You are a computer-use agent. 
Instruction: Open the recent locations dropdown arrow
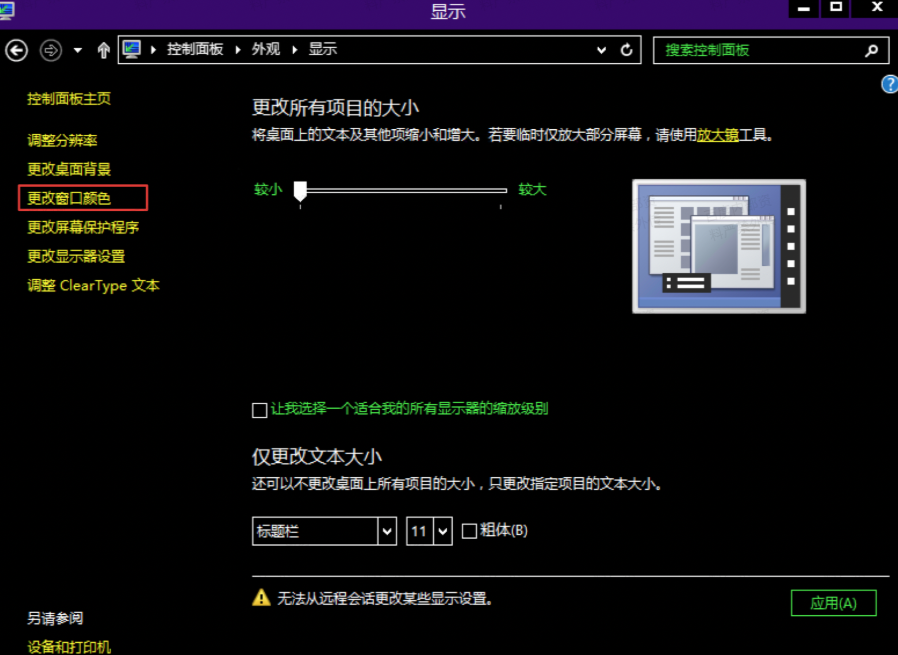[x=78, y=50]
